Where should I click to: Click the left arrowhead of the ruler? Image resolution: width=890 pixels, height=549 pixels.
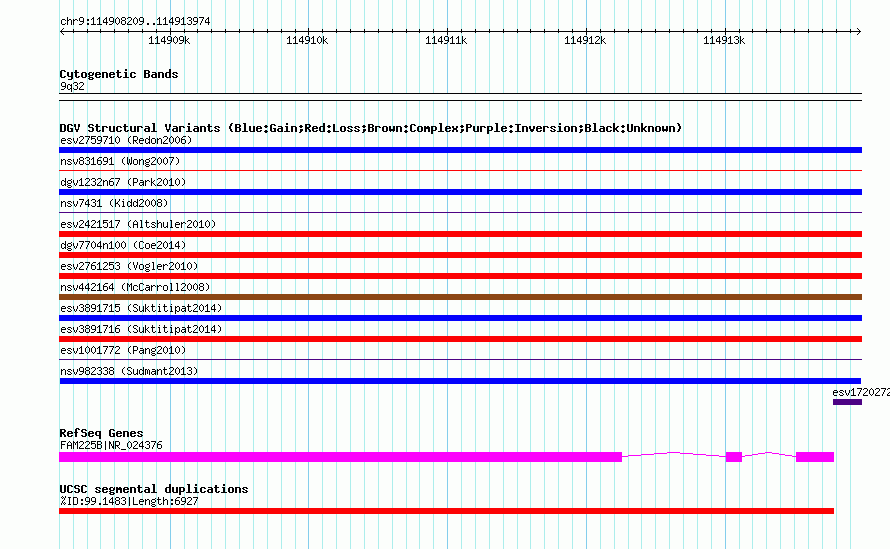coord(62,32)
